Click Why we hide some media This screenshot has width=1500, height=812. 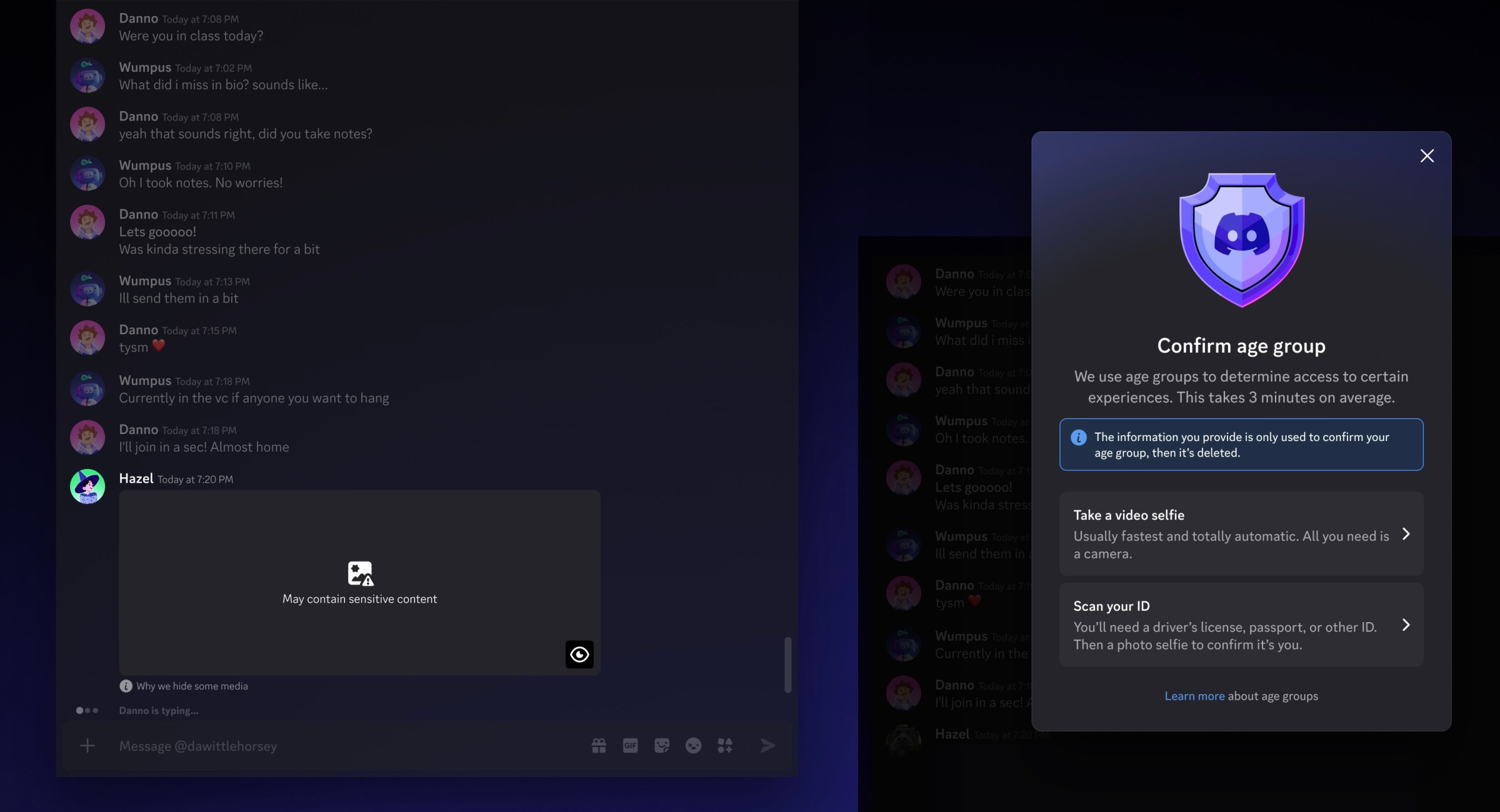pyautogui.click(x=192, y=685)
